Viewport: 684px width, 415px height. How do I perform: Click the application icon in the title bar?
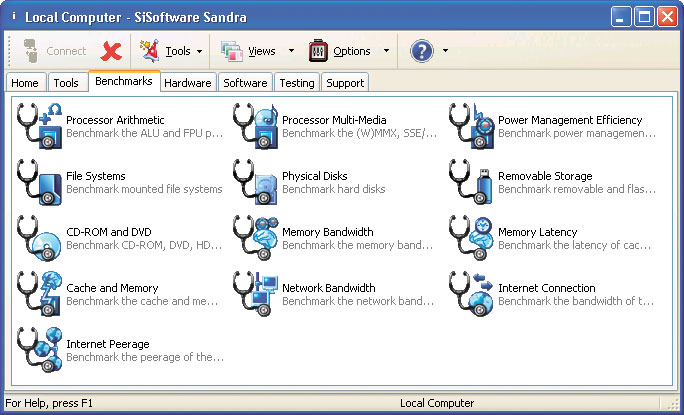14,17
